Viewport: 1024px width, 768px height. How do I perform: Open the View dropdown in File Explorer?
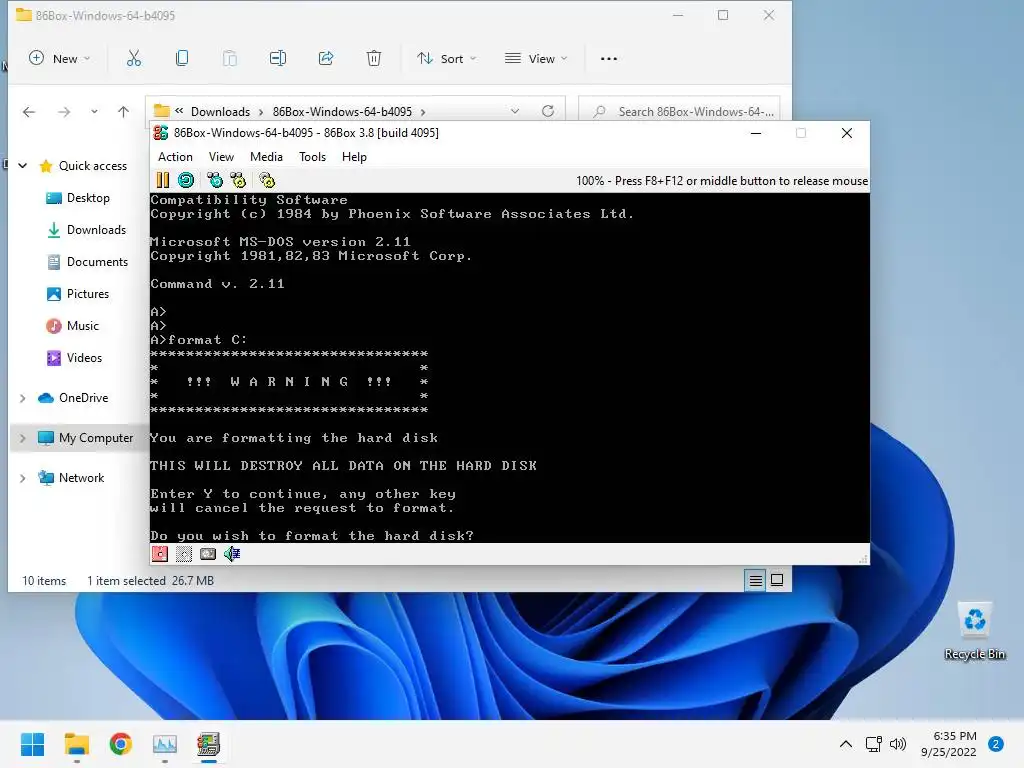[536, 58]
